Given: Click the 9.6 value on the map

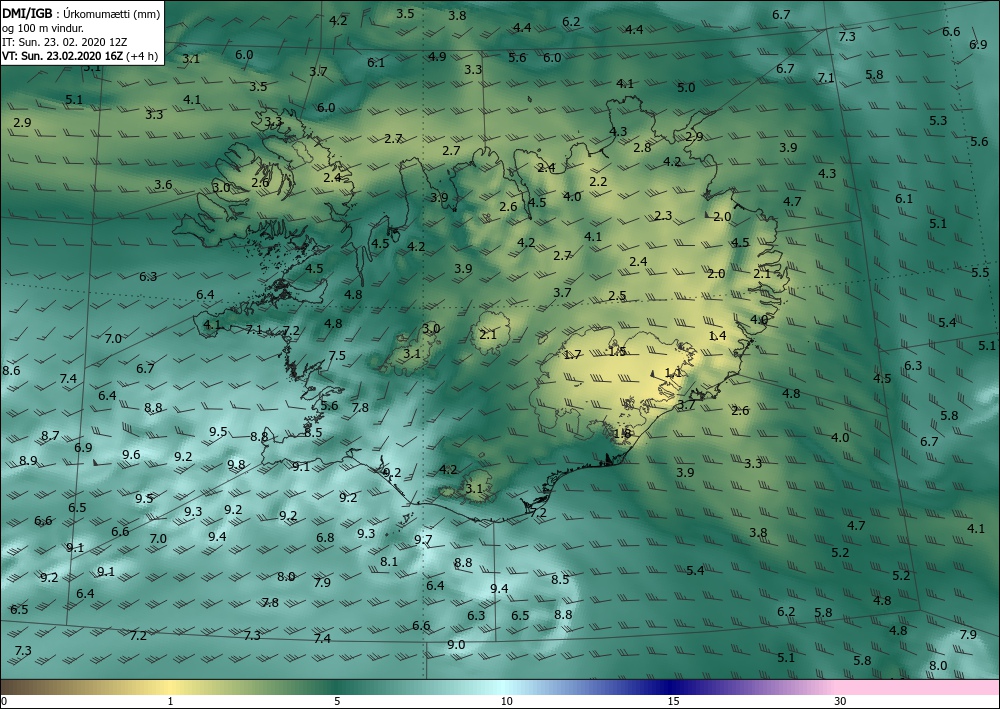Looking at the screenshot, I should [131, 455].
